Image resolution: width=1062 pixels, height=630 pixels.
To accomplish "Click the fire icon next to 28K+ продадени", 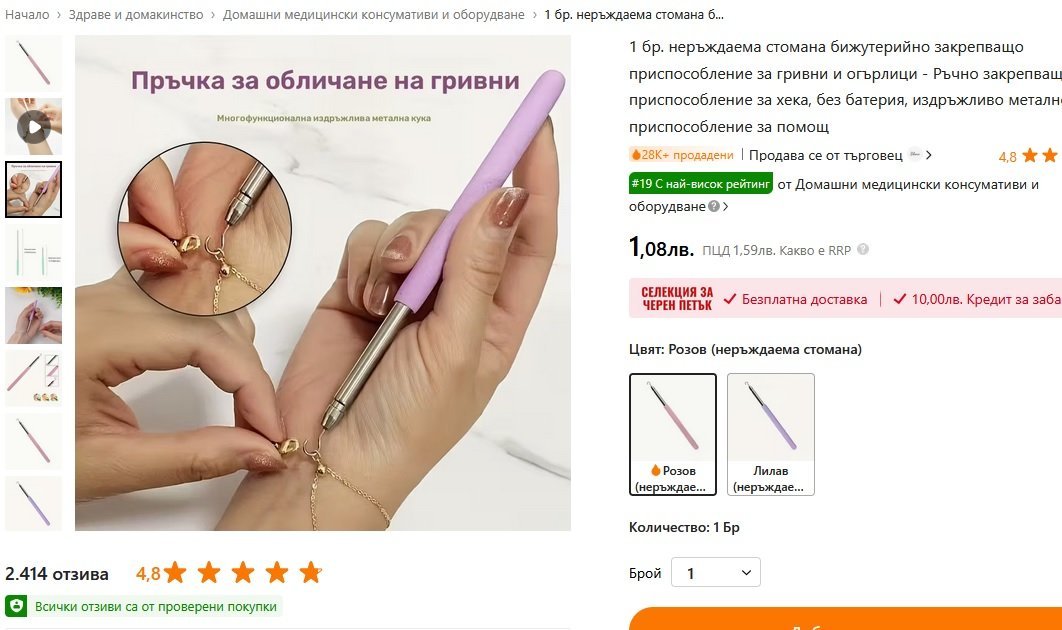I will [635, 154].
